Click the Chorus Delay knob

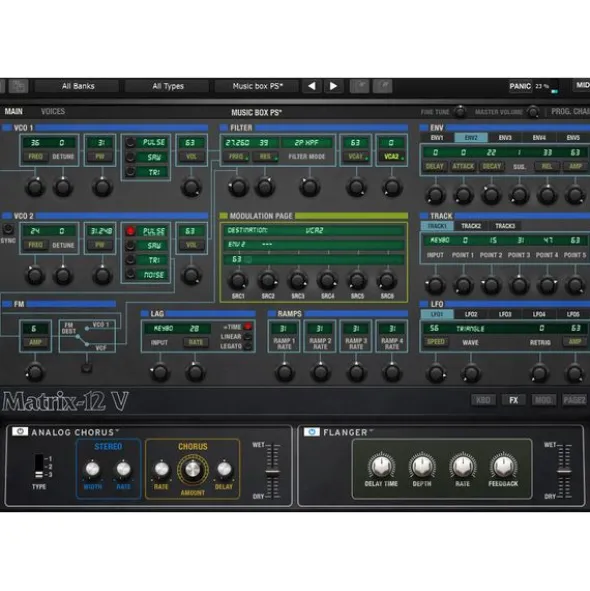click(224, 469)
